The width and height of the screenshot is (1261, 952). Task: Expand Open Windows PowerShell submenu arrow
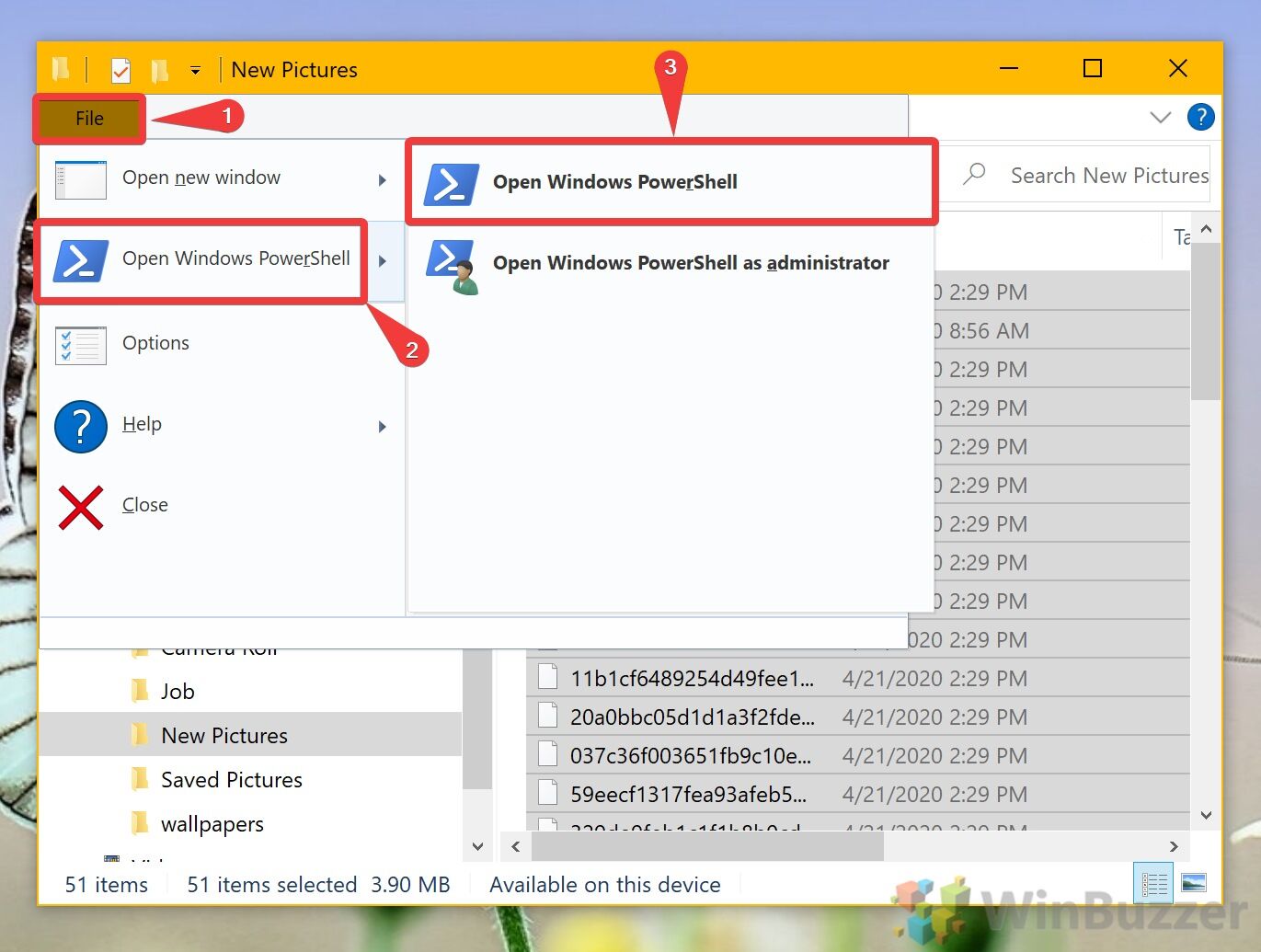click(383, 261)
